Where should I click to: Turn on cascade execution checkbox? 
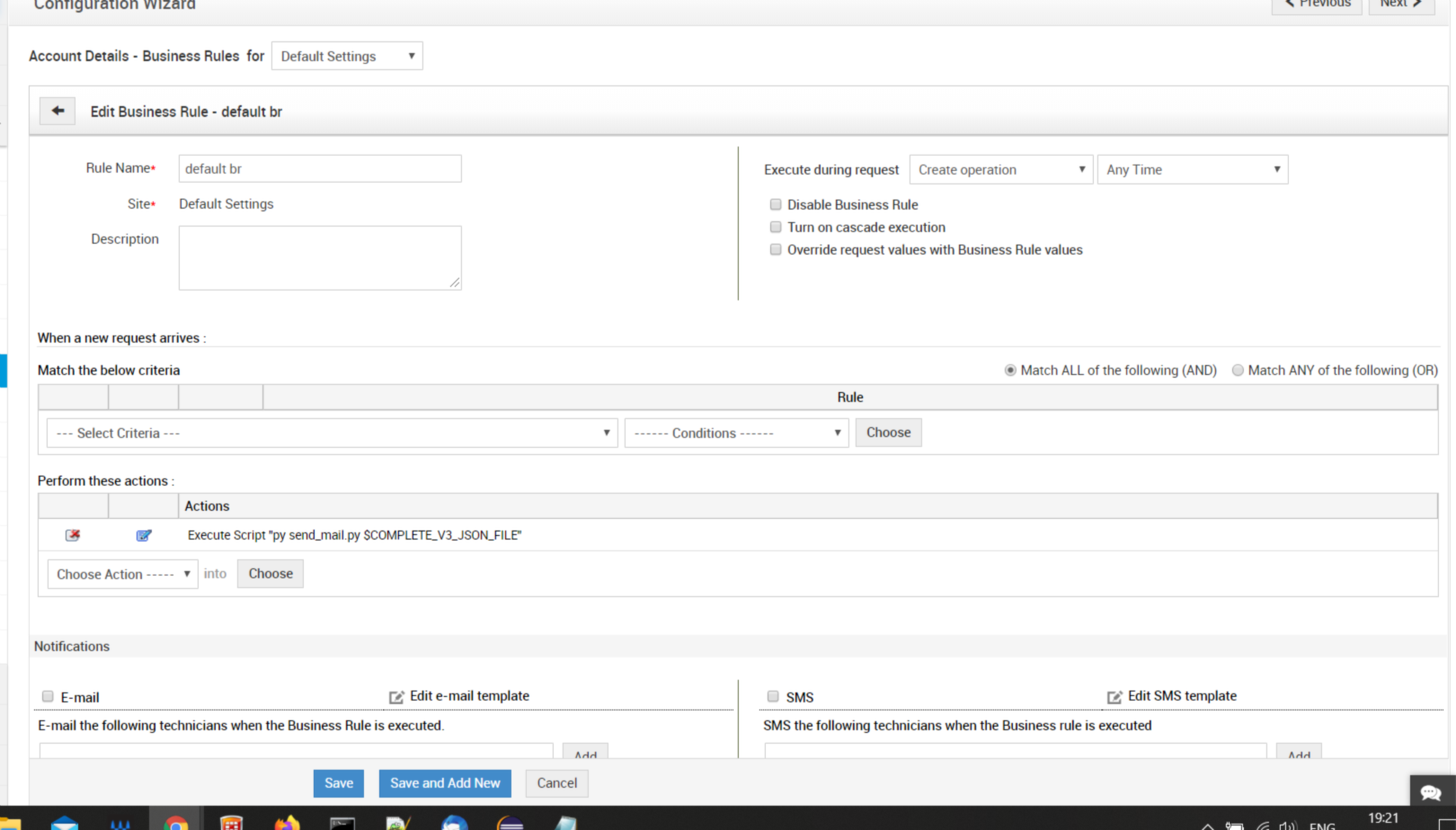coord(776,227)
